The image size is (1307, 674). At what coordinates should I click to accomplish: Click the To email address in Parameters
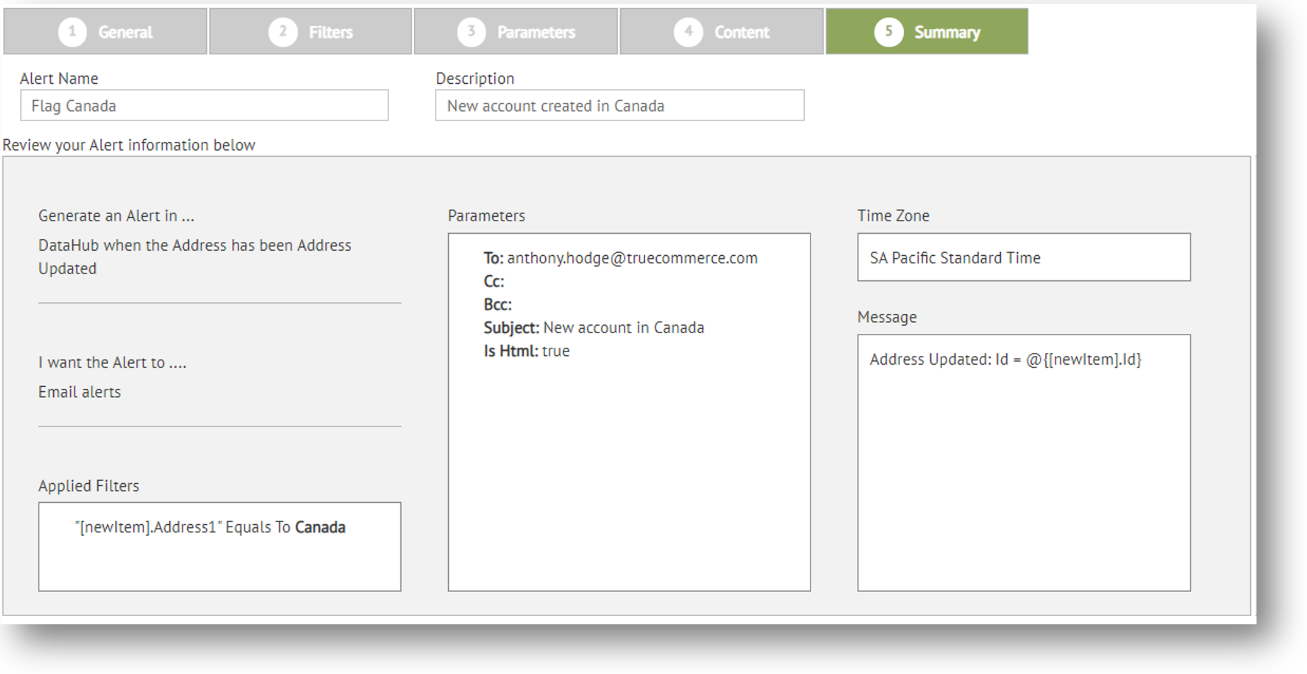(631, 258)
